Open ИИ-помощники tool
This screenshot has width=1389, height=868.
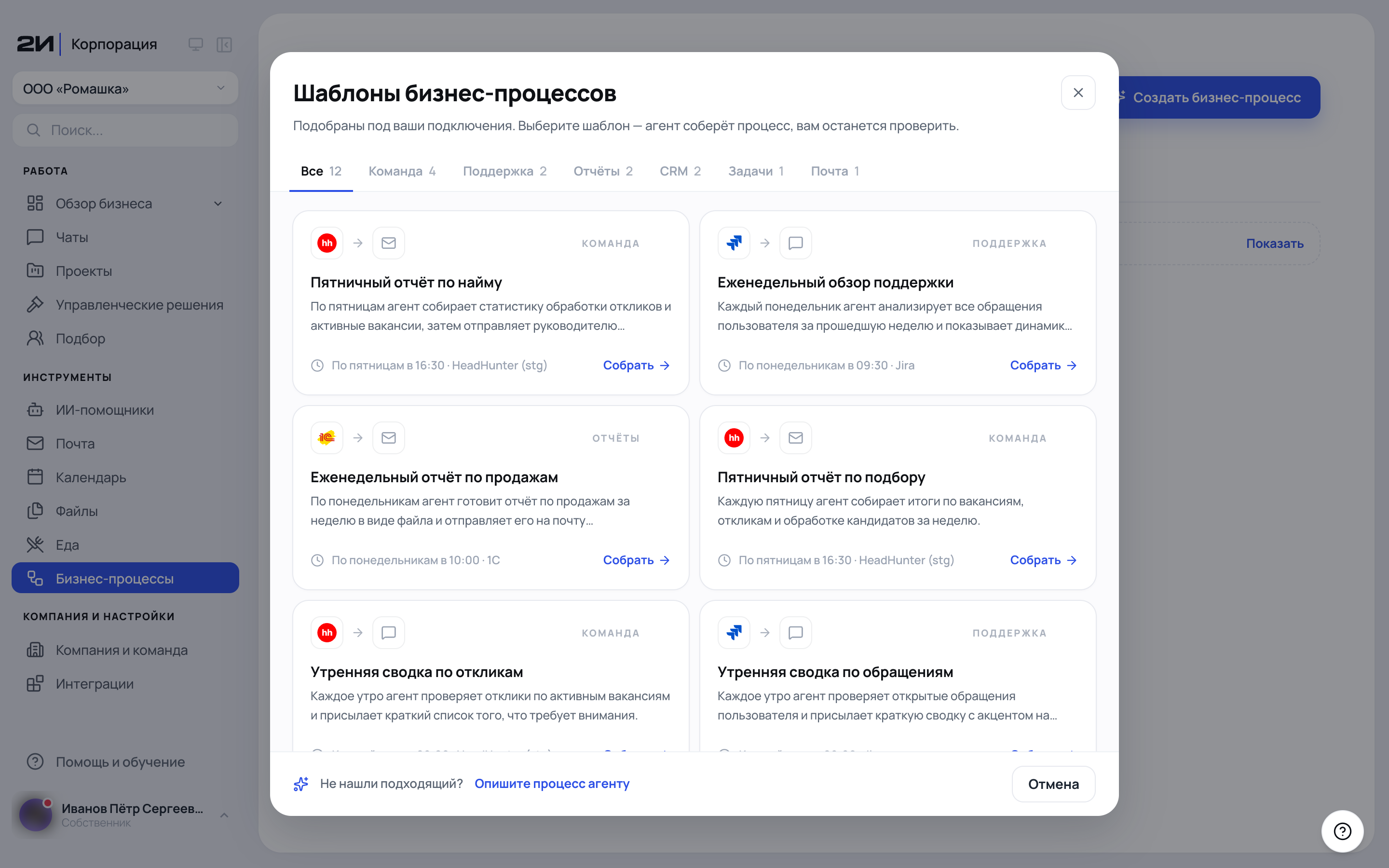pos(125,410)
